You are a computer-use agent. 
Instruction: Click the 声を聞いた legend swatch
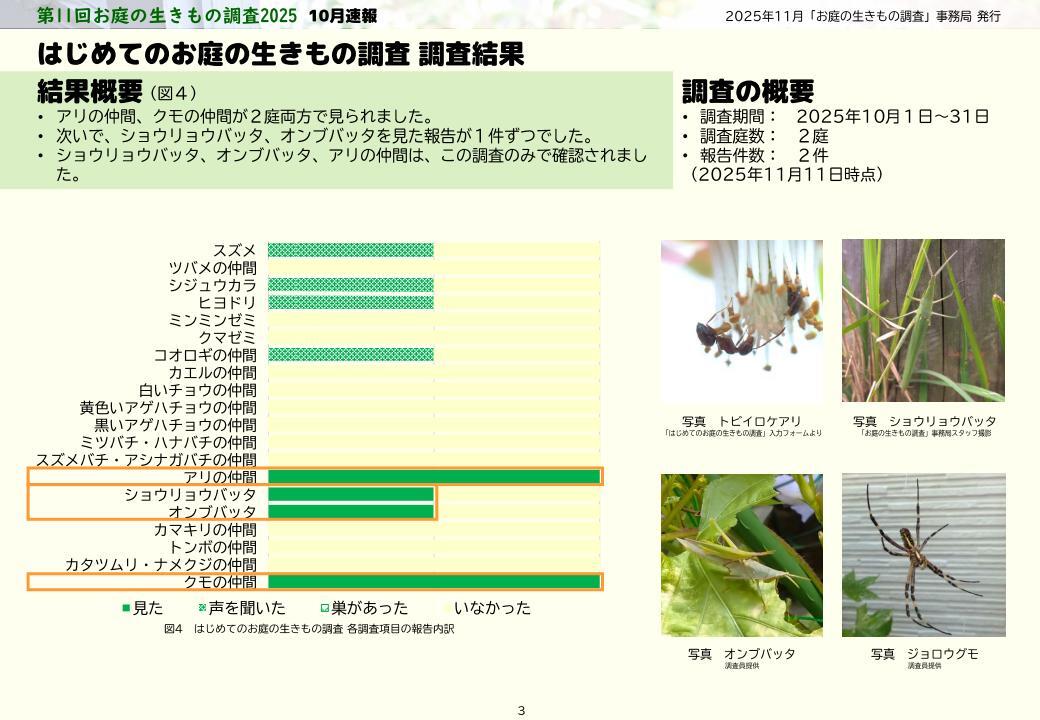pos(202,608)
